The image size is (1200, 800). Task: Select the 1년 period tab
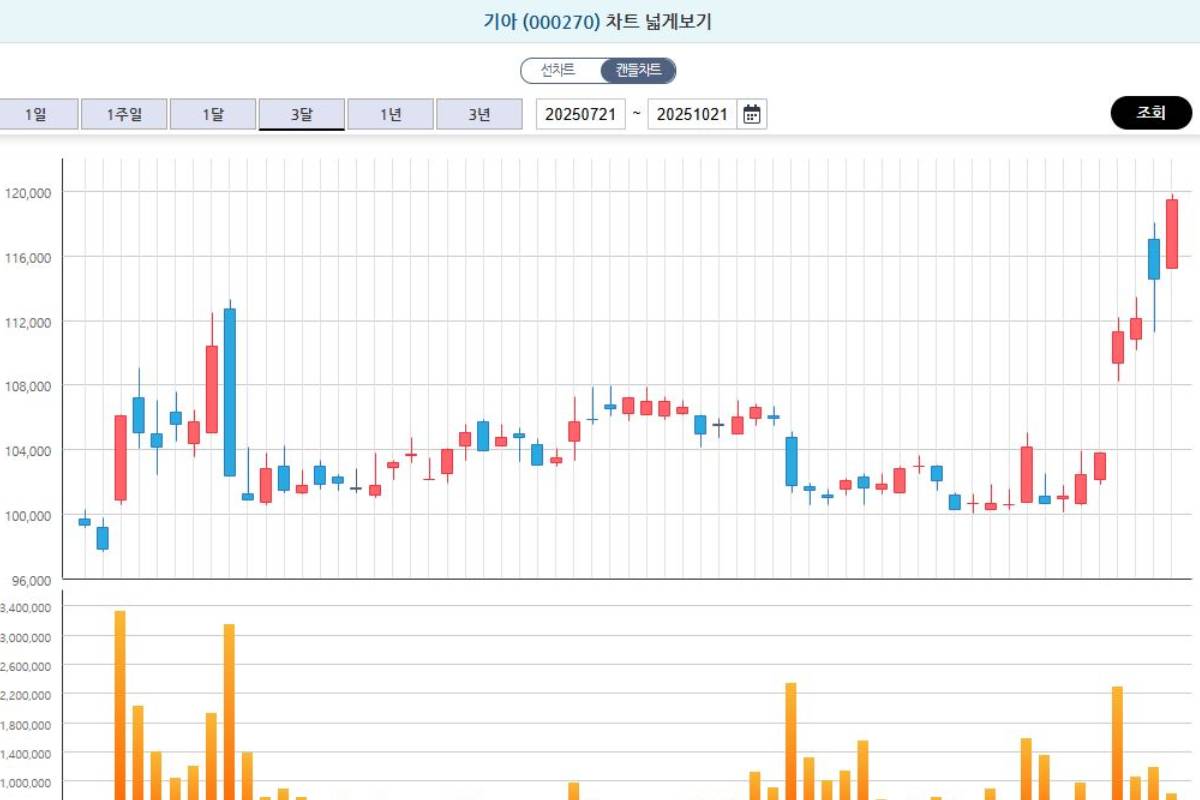click(390, 114)
